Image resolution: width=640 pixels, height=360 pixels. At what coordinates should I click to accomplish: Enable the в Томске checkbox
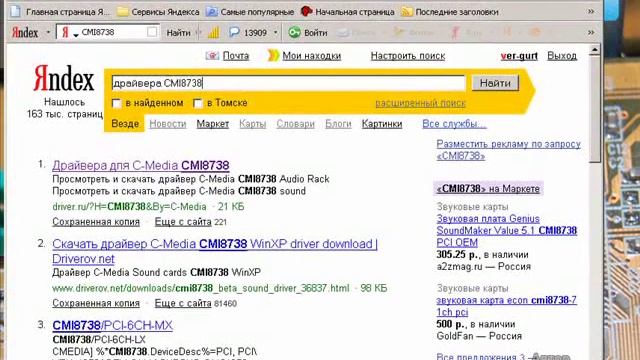click(198, 104)
